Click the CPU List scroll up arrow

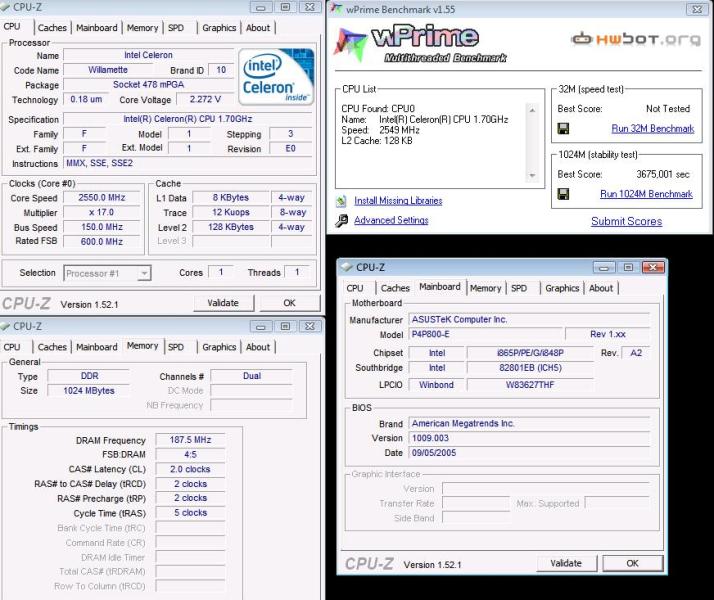[532, 110]
